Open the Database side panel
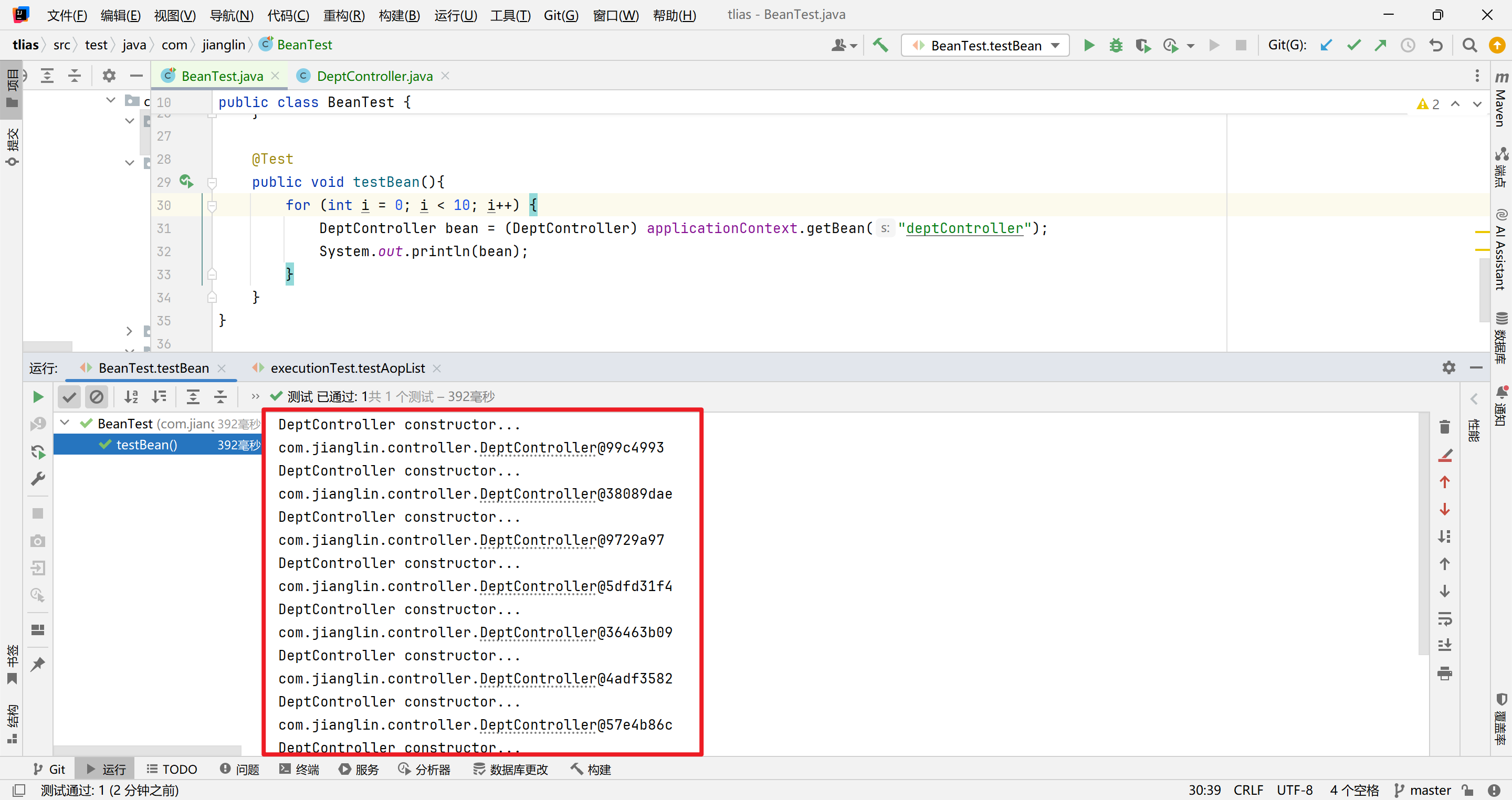The image size is (1512, 800). tap(1501, 338)
